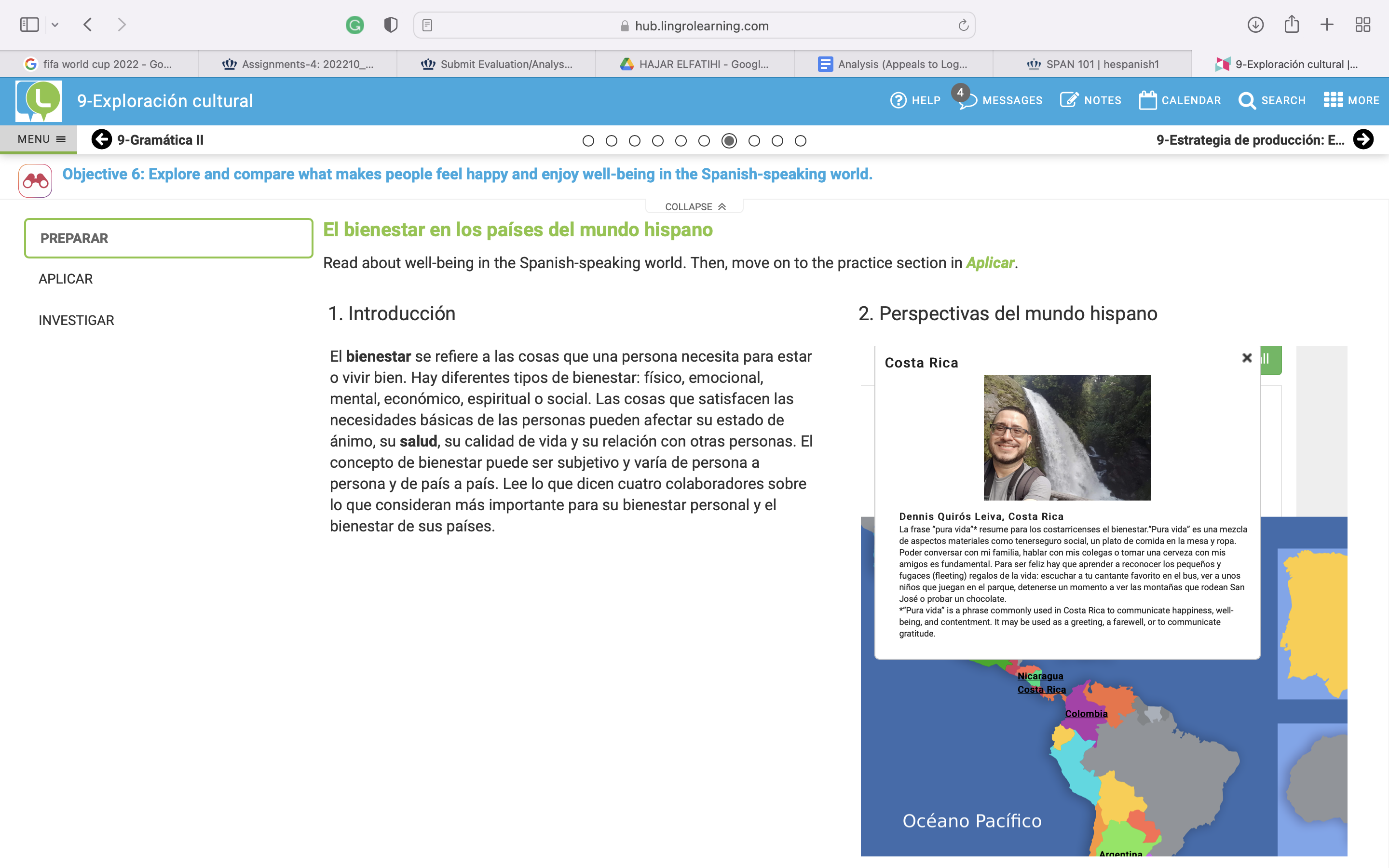Go forward with the browser forward arrow
Image resolution: width=1389 pixels, height=868 pixels.
[x=121, y=25]
